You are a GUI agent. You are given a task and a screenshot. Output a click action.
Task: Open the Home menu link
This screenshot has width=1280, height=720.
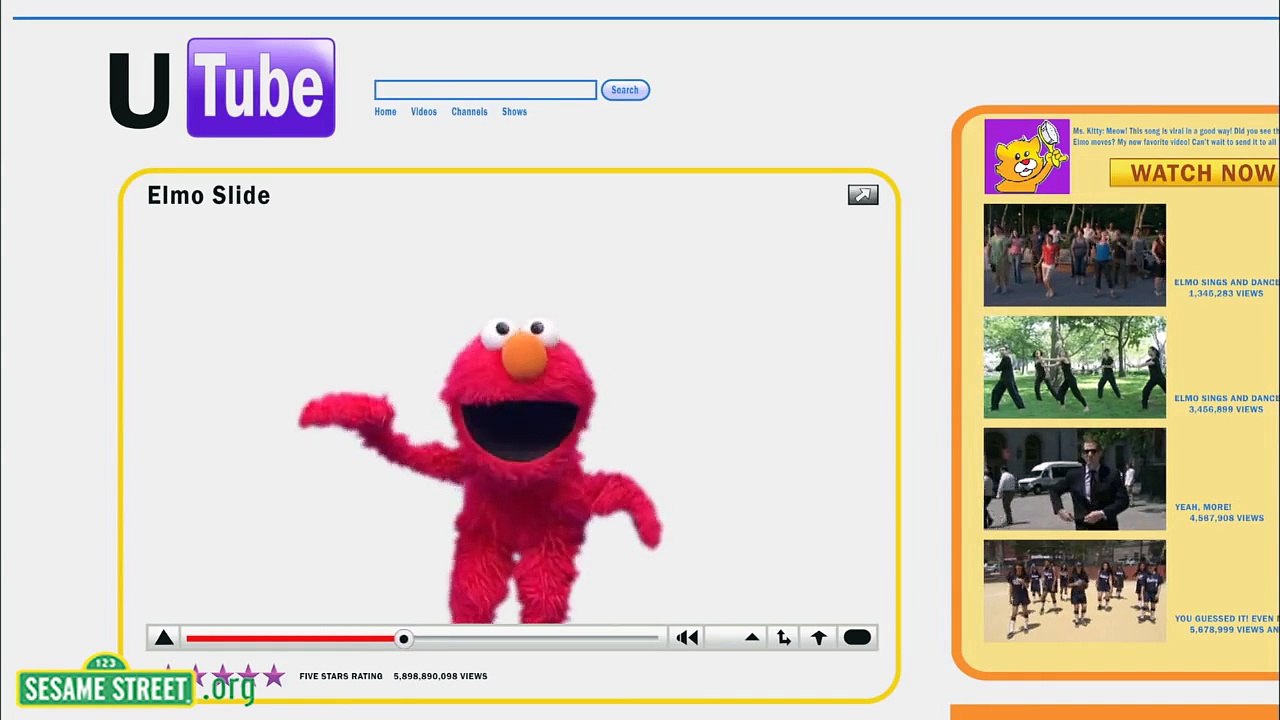point(385,112)
